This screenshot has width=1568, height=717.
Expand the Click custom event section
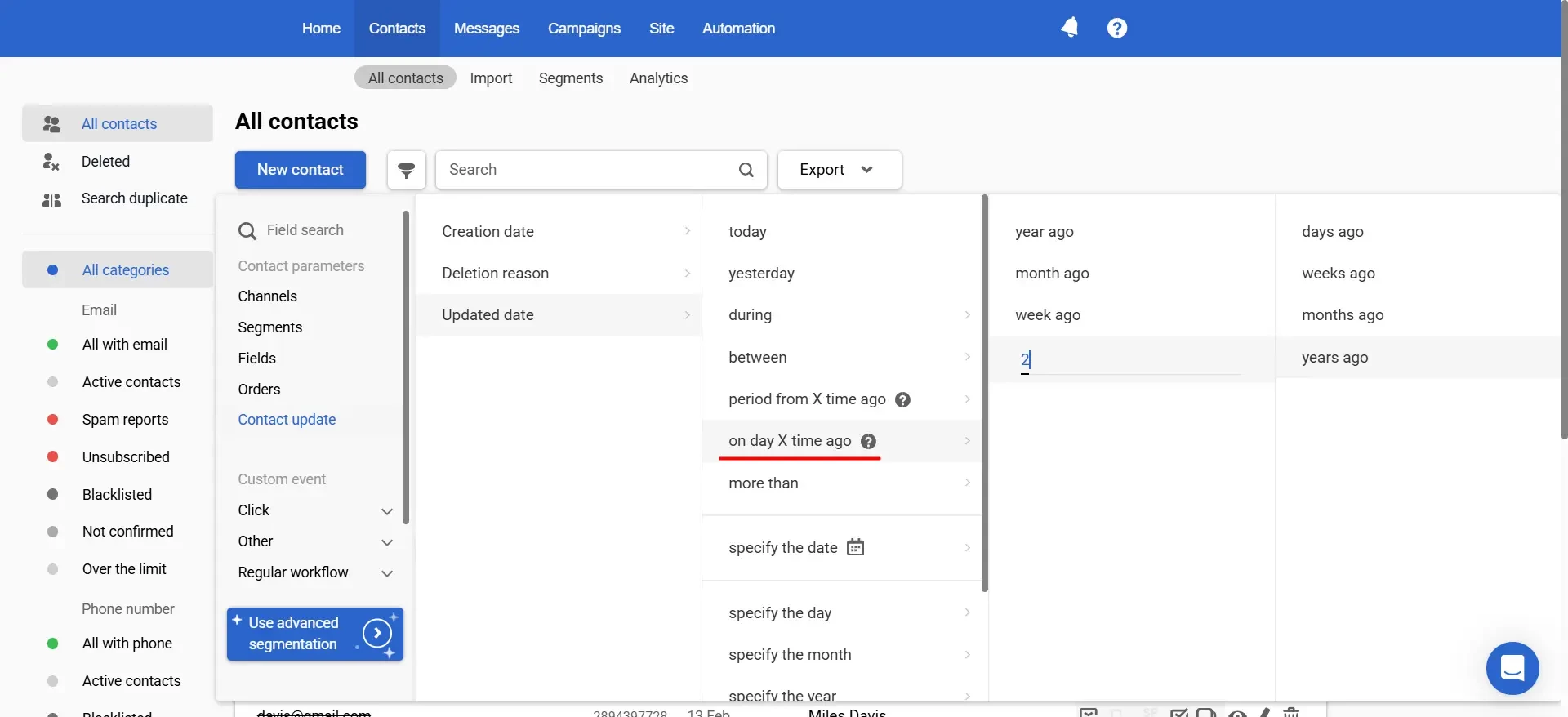tap(386, 511)
